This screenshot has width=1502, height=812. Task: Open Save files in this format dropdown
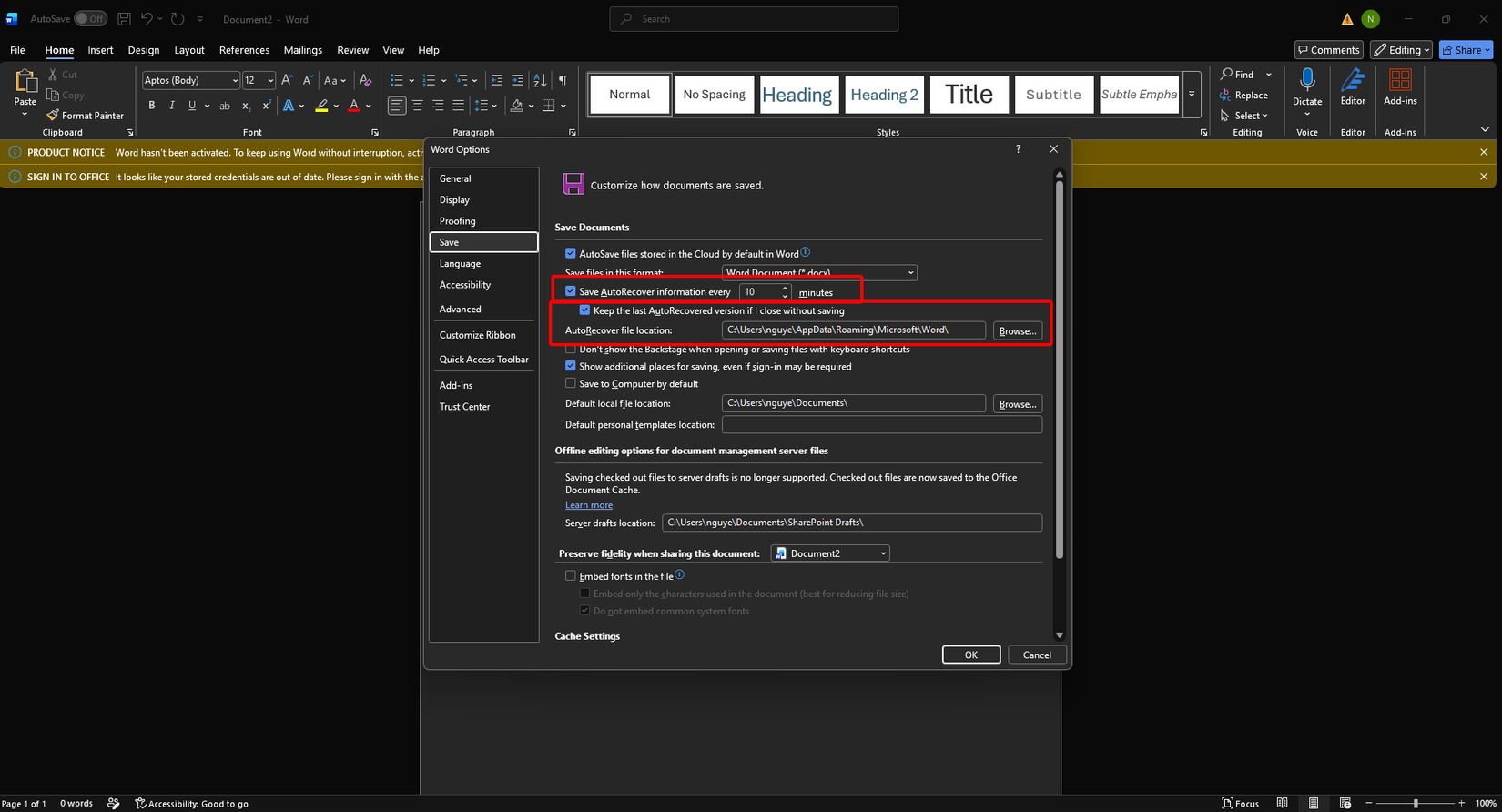[x=819, y=273]
